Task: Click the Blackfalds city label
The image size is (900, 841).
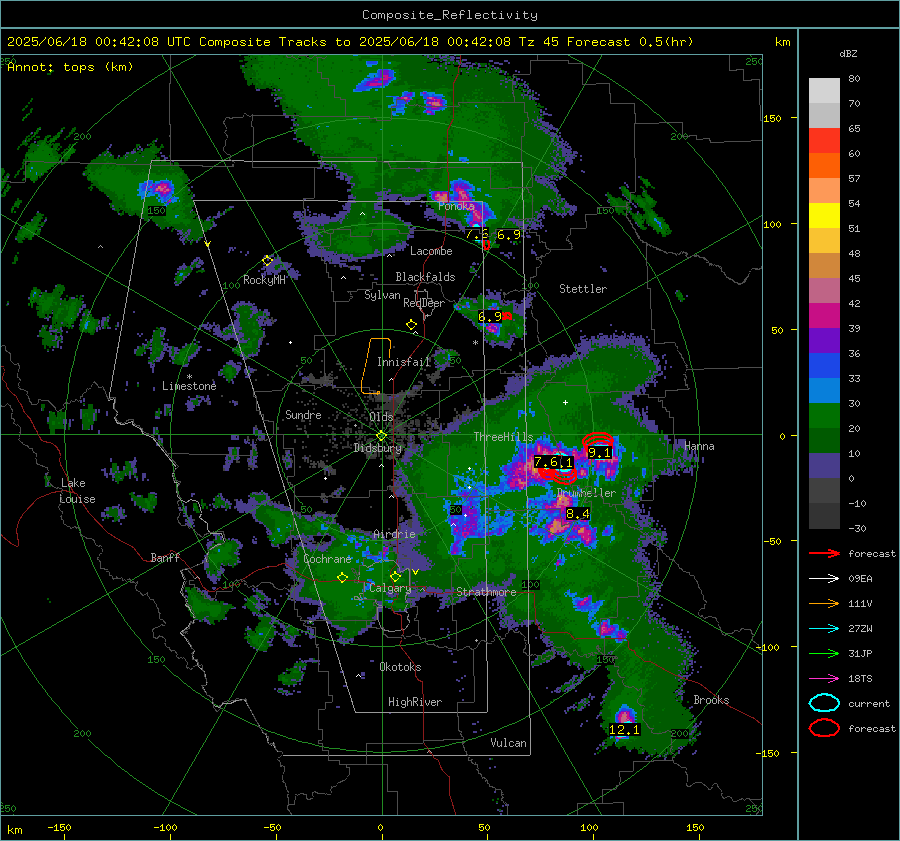Action: pos(425,277)
